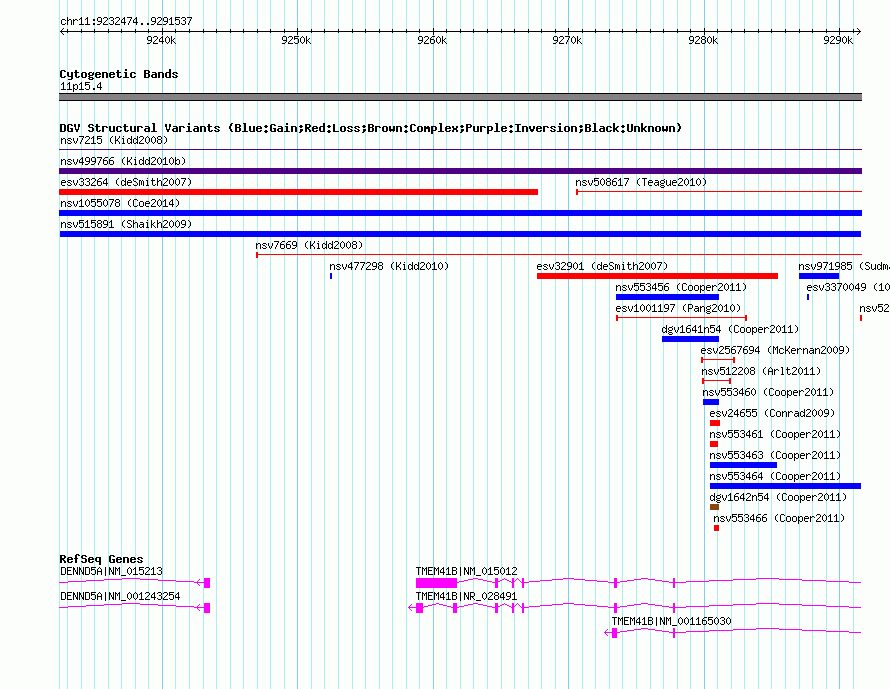
Task: Click the nsv512208 (Arlt2011) label
Action: (x=761, y=371)
